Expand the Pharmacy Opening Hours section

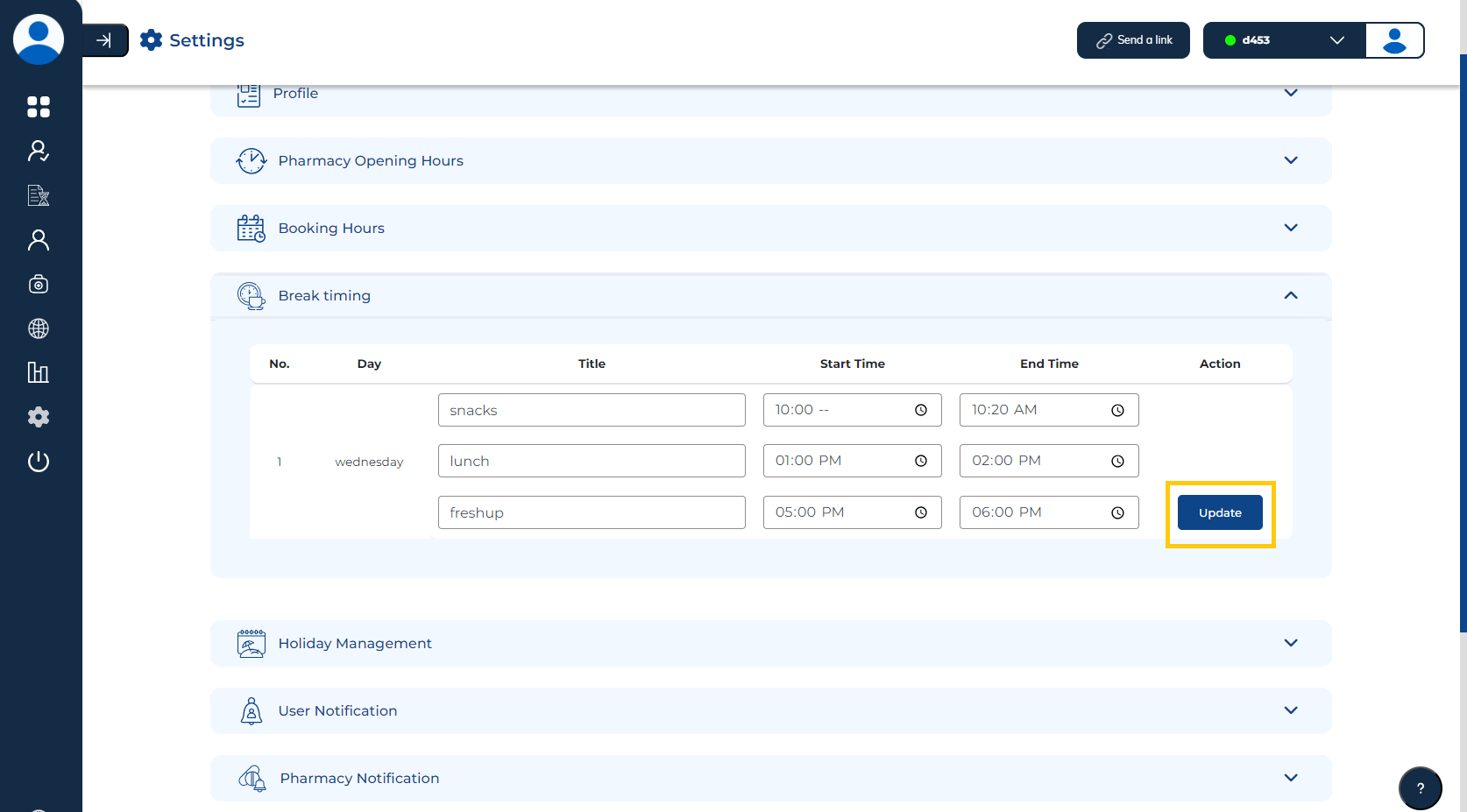(1290, 160)
